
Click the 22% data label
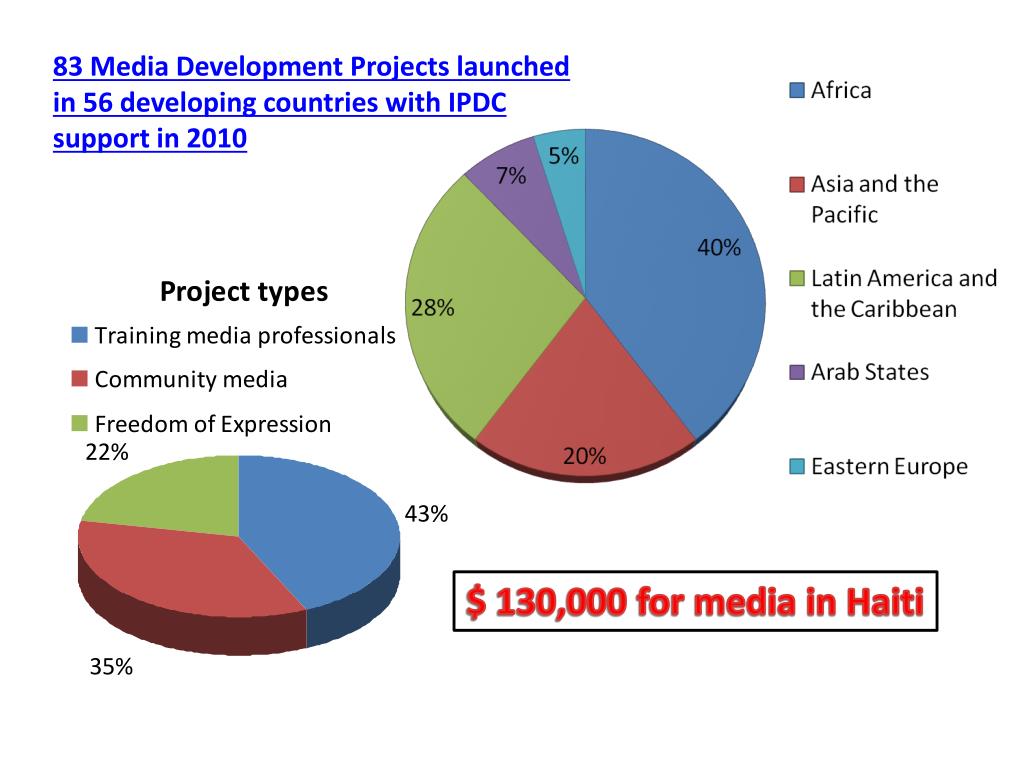pos(107,452)
